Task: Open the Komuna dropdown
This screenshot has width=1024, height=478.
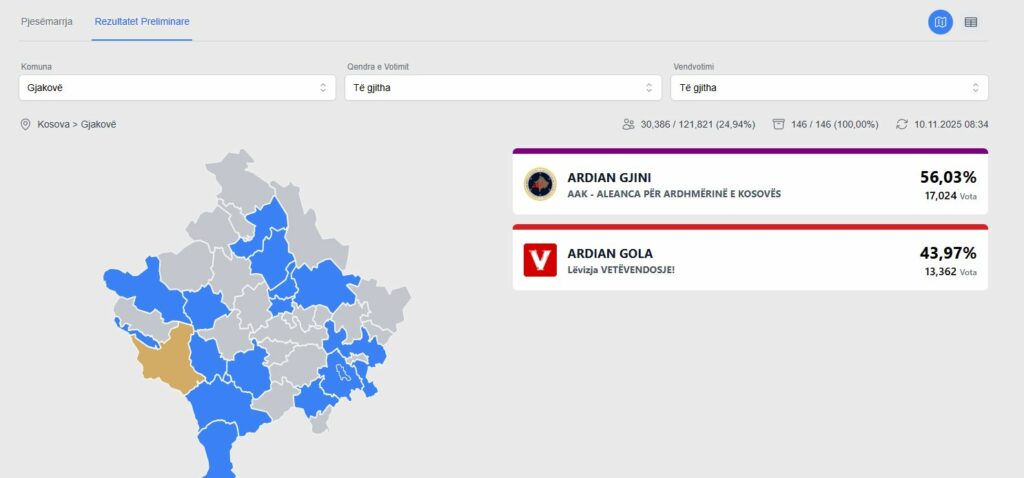Action: 177,88
